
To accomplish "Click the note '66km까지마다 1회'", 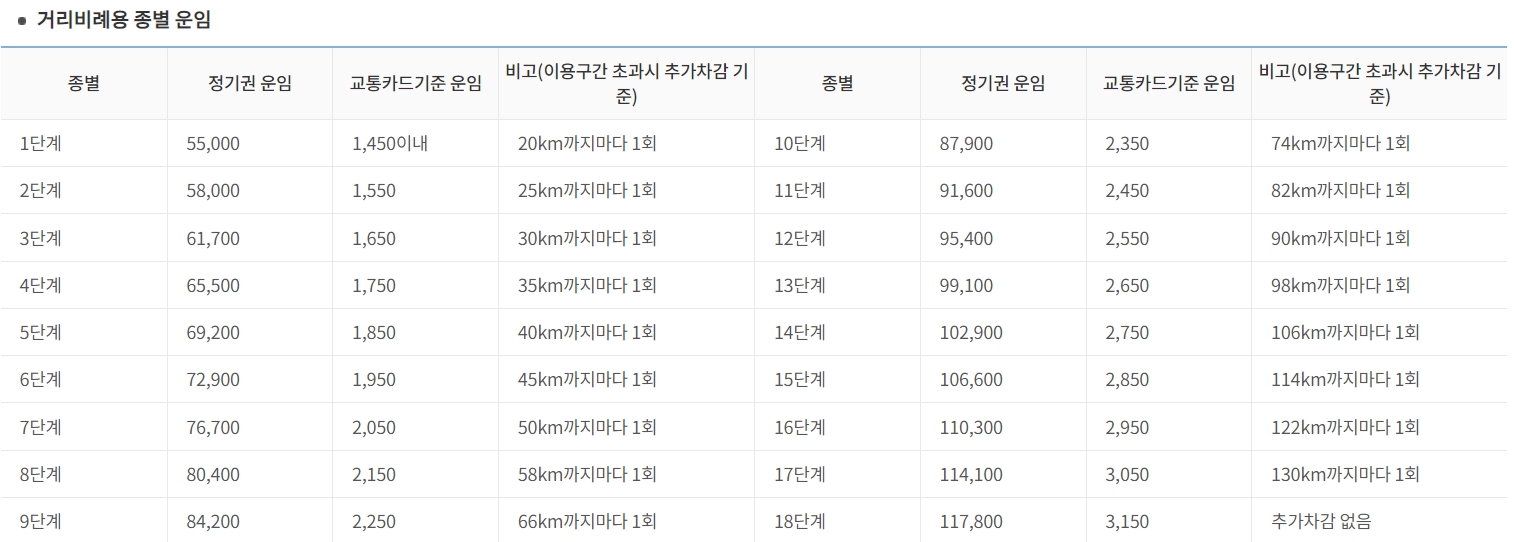I will point(587,521).
